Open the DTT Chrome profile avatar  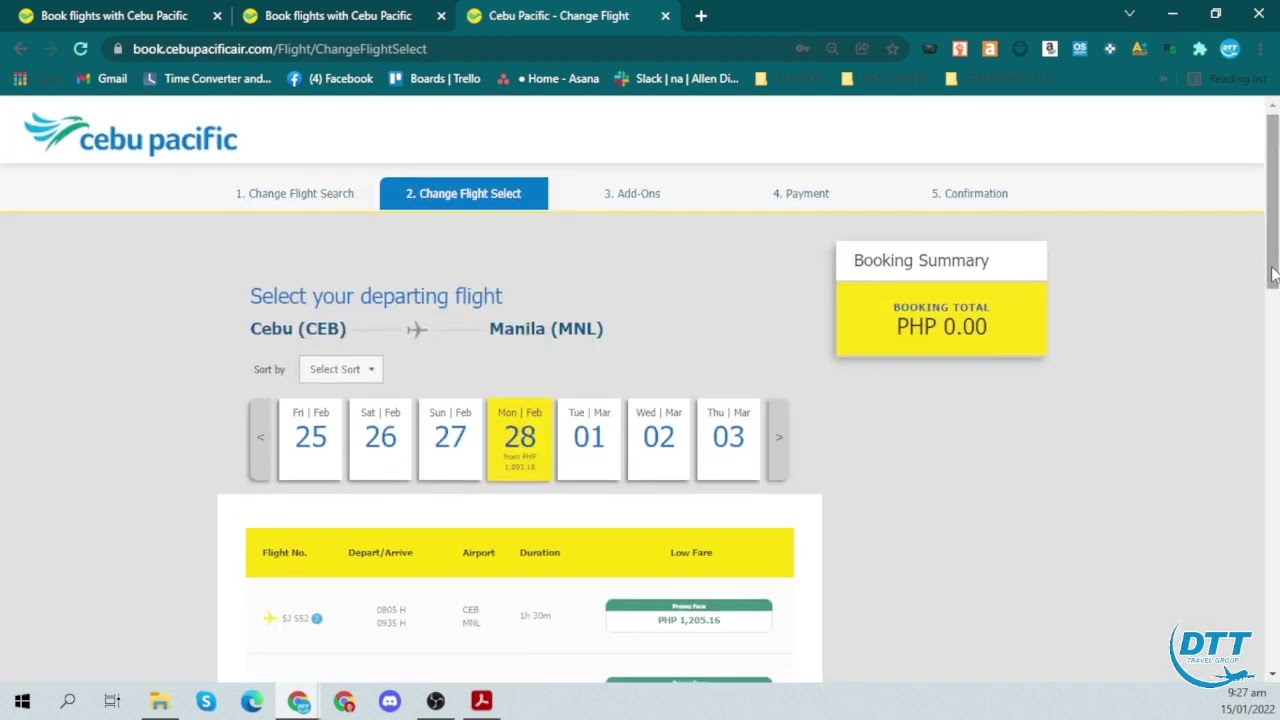[1229, 48]
